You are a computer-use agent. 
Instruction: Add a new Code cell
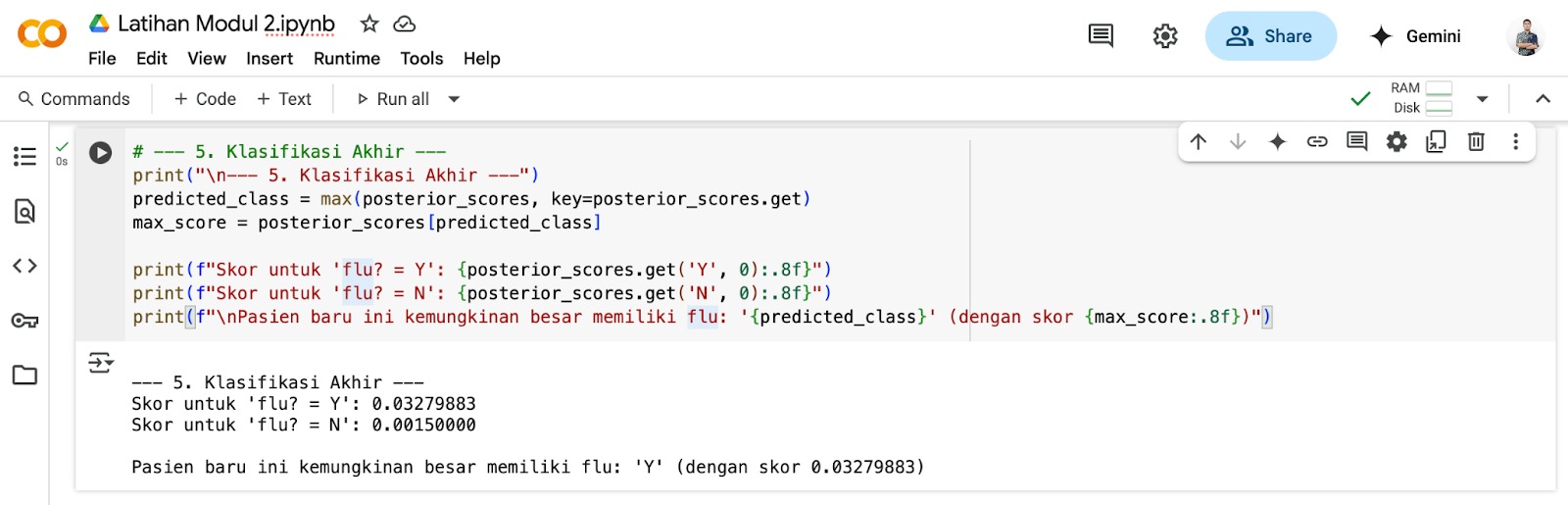pyautogui.click(x=205, y=99)
